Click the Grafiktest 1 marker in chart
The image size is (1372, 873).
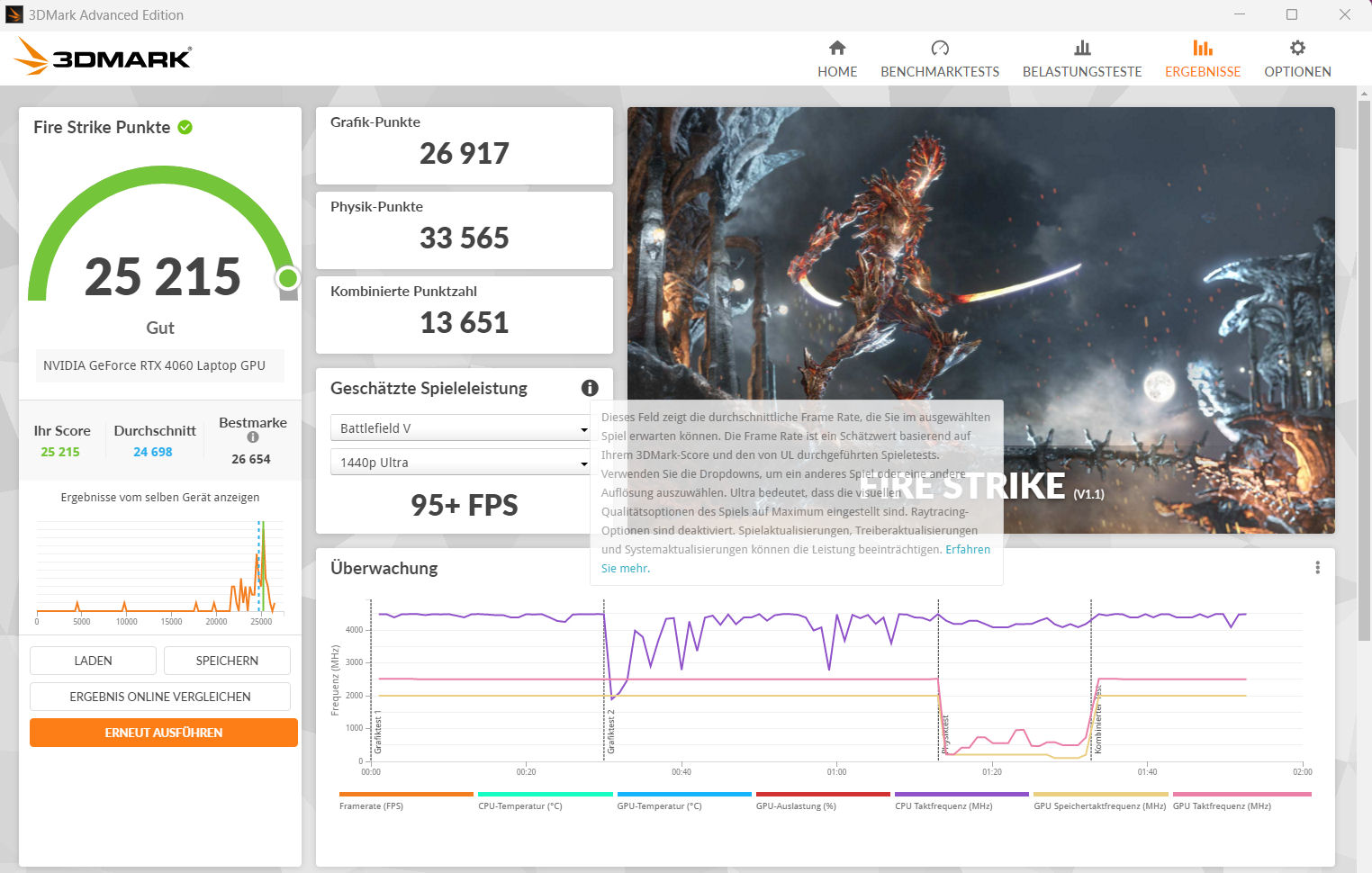tap(378, 731)
